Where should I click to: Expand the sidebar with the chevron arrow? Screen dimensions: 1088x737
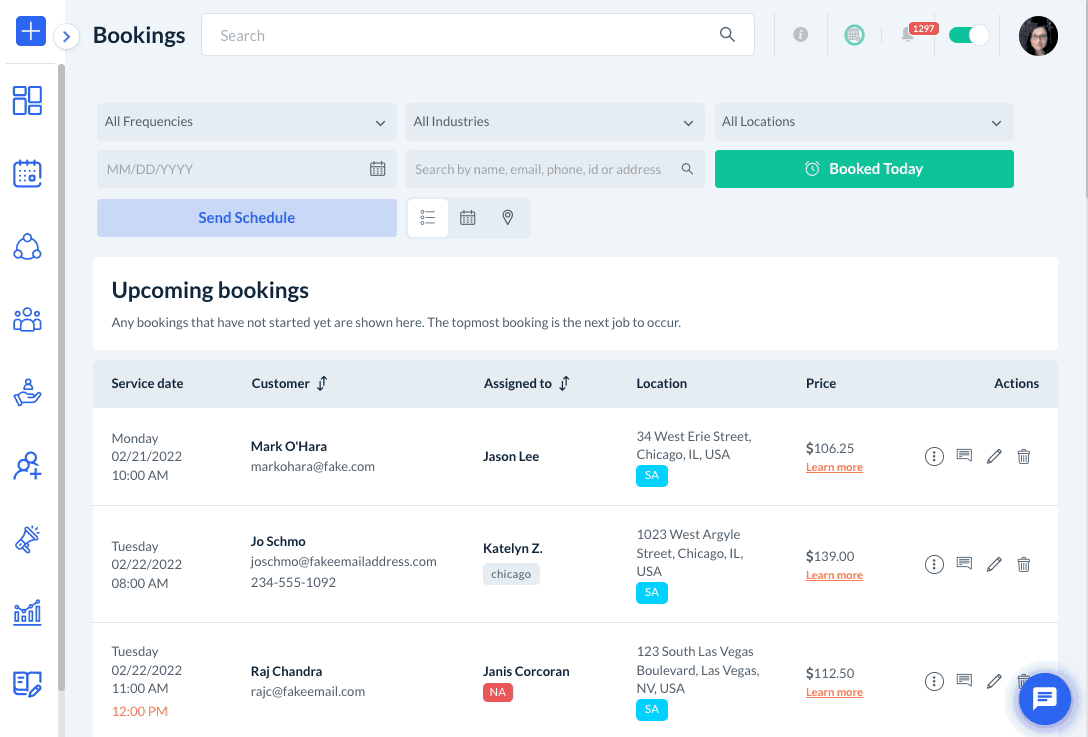[67, 36]
